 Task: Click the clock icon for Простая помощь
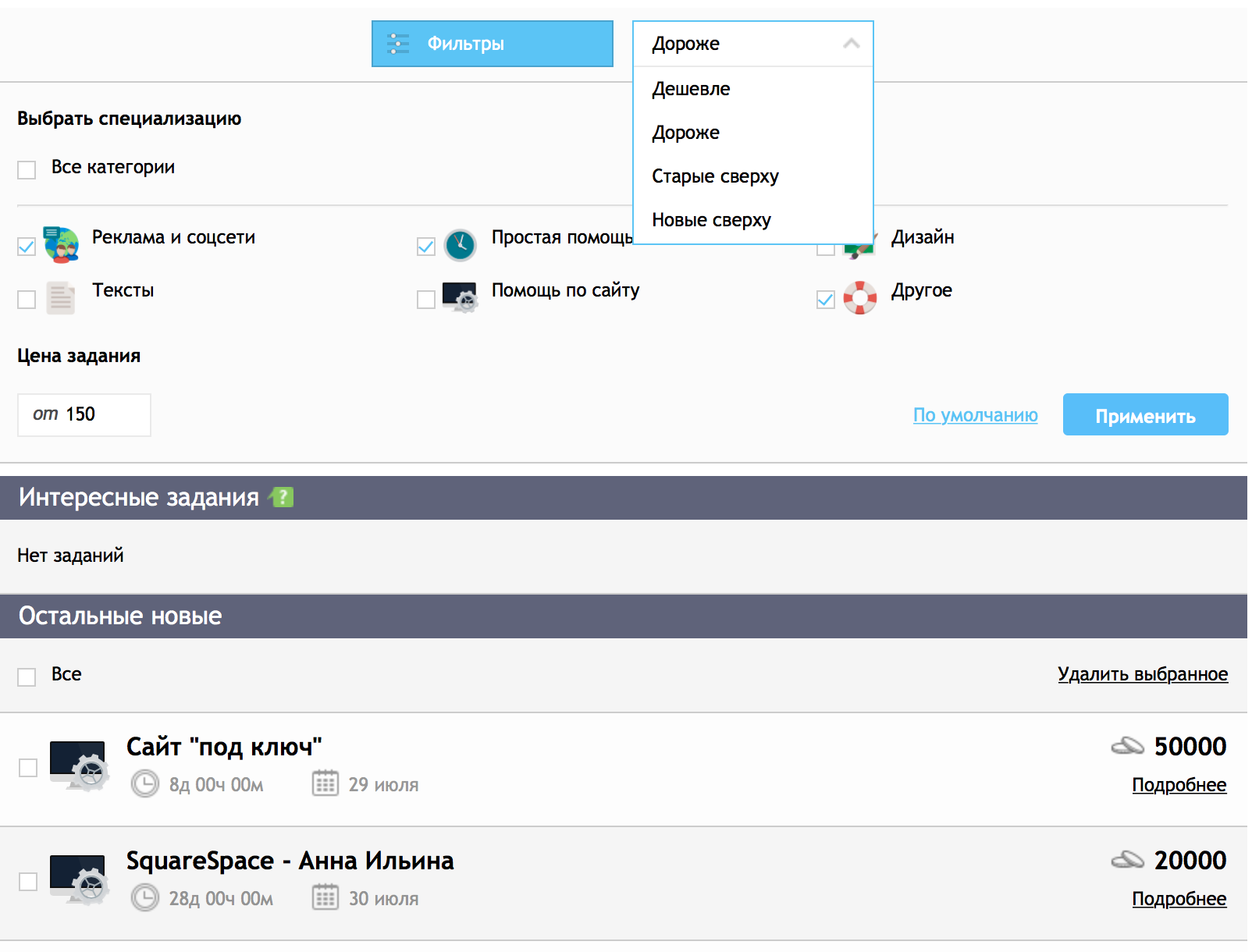click(x=460, y=245)
